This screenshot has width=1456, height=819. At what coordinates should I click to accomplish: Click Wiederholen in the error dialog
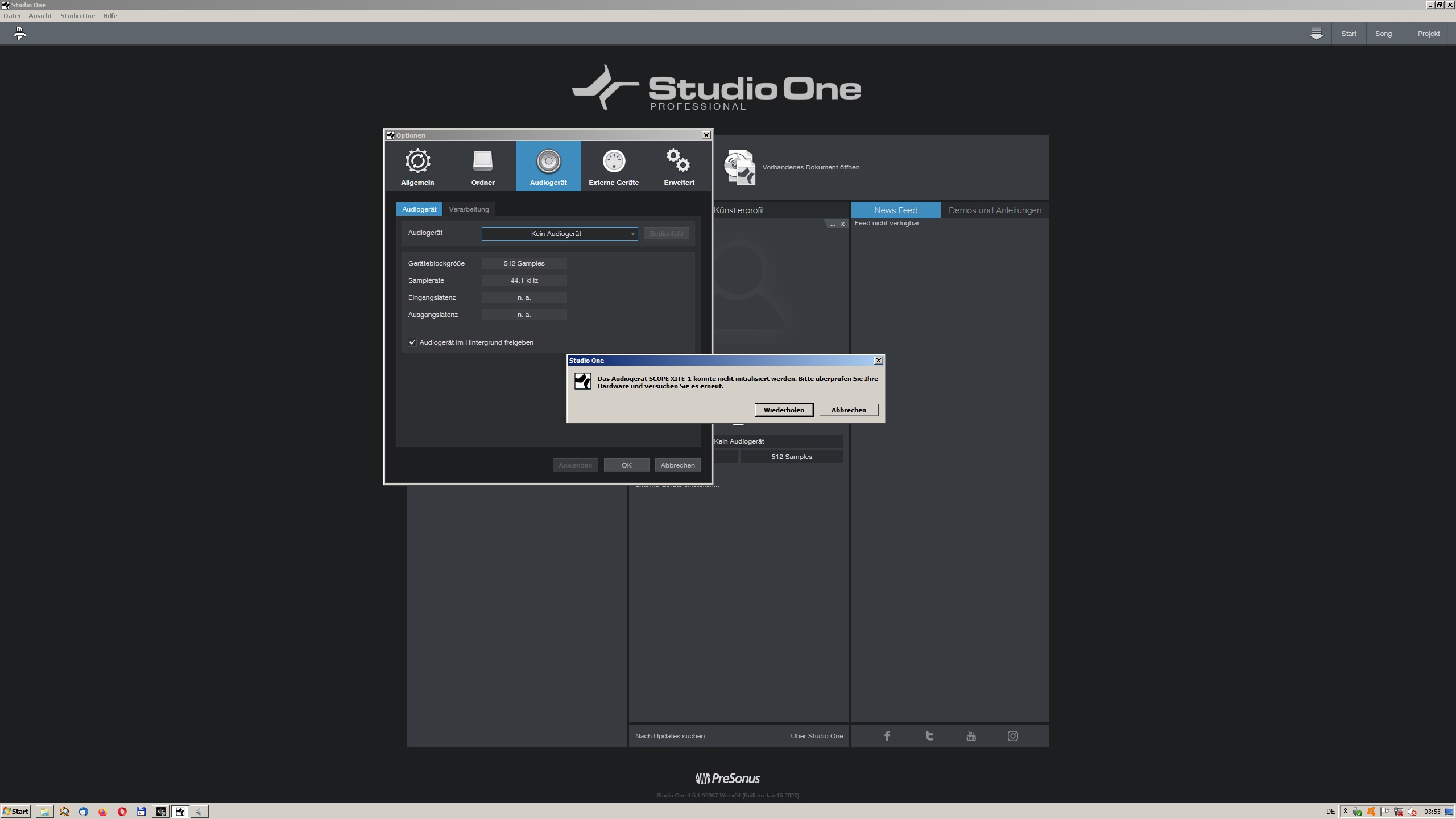(x=783, y=410)
